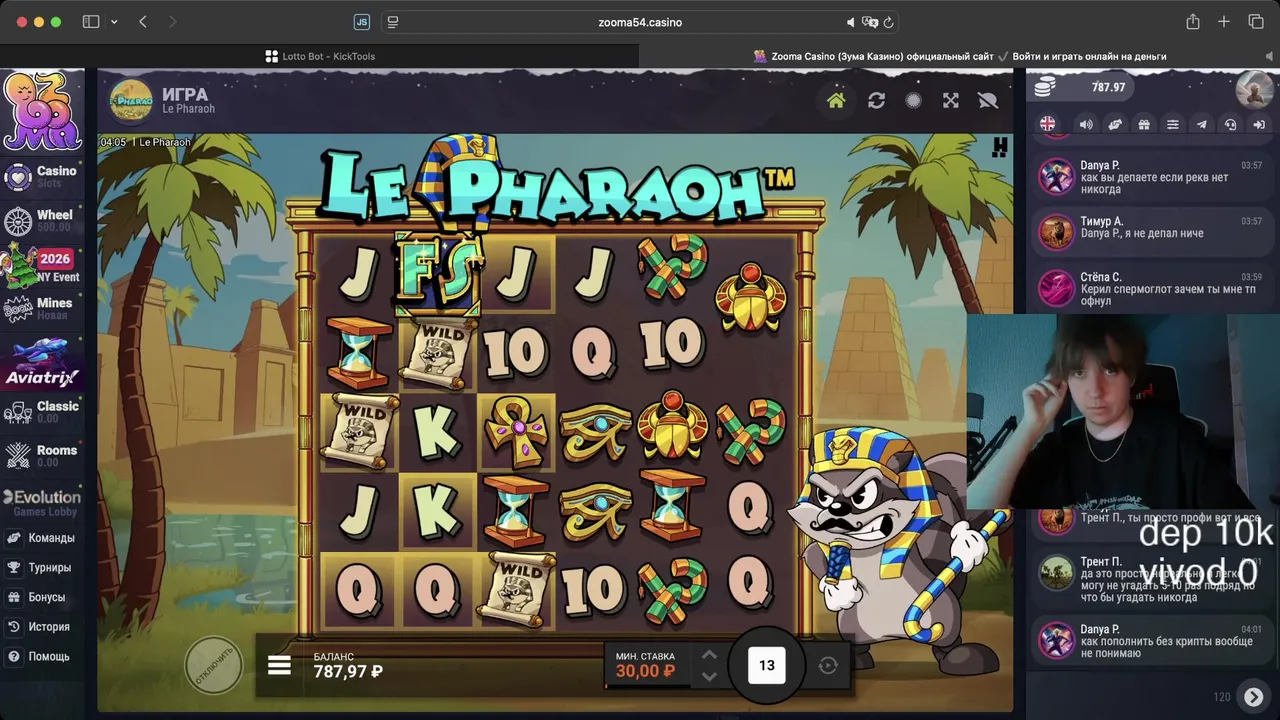Screen dimensions: 1280x720
Task: Open the Classic game mode
Action: pos(42,411)
